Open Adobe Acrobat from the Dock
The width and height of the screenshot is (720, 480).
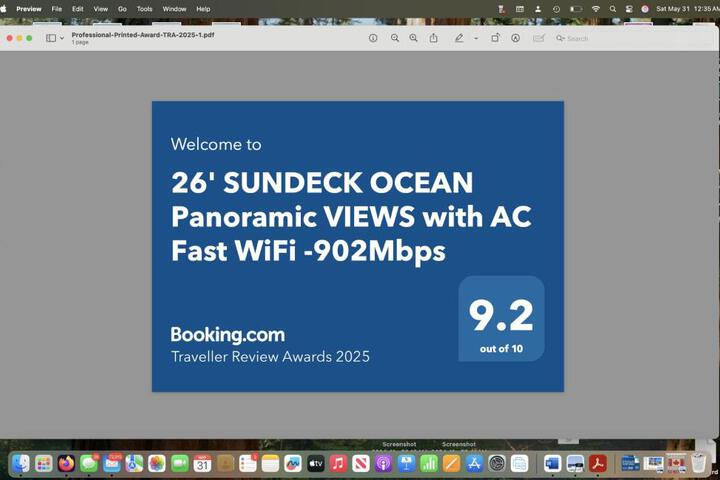point(597,463)
